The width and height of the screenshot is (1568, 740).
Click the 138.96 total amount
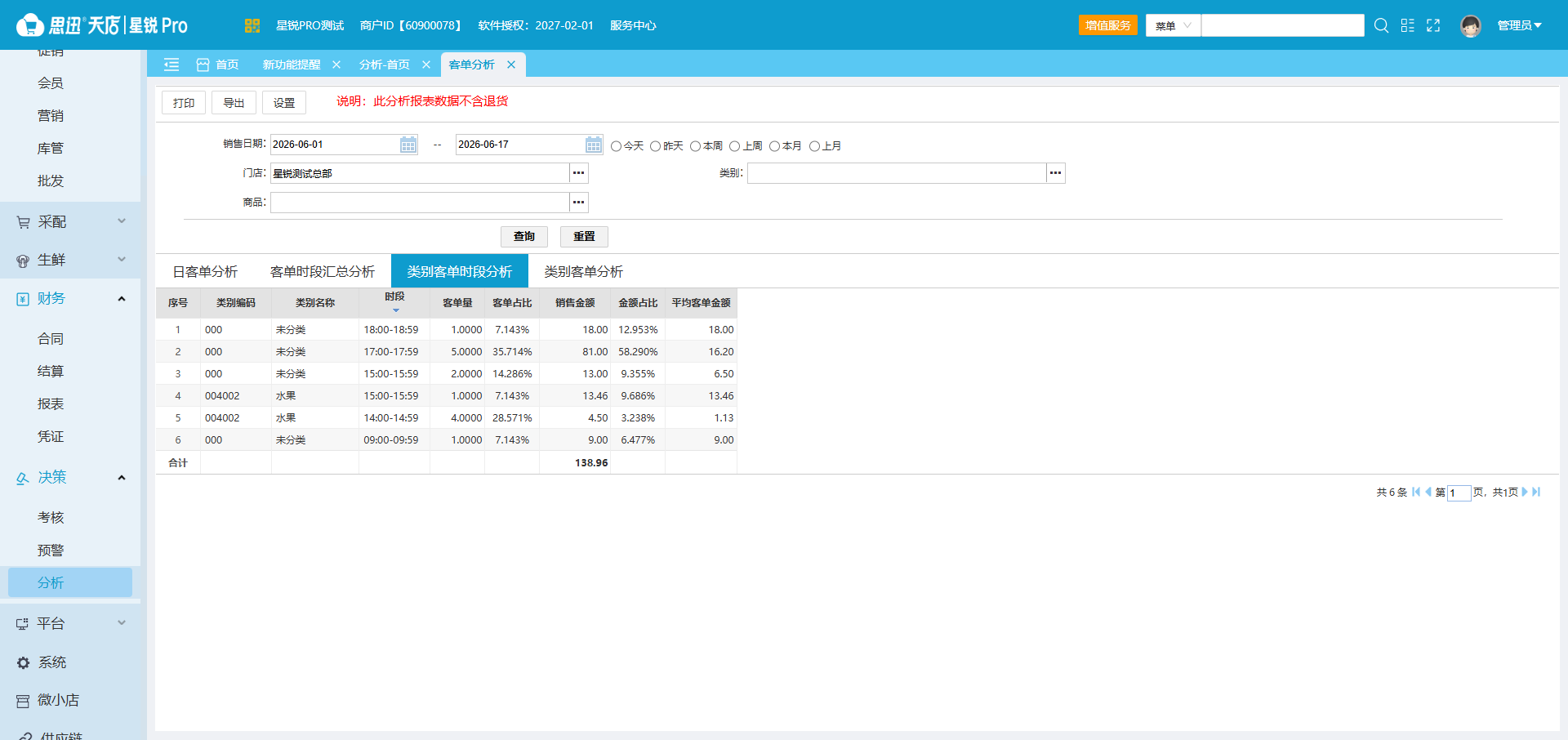tap(591, 463)
